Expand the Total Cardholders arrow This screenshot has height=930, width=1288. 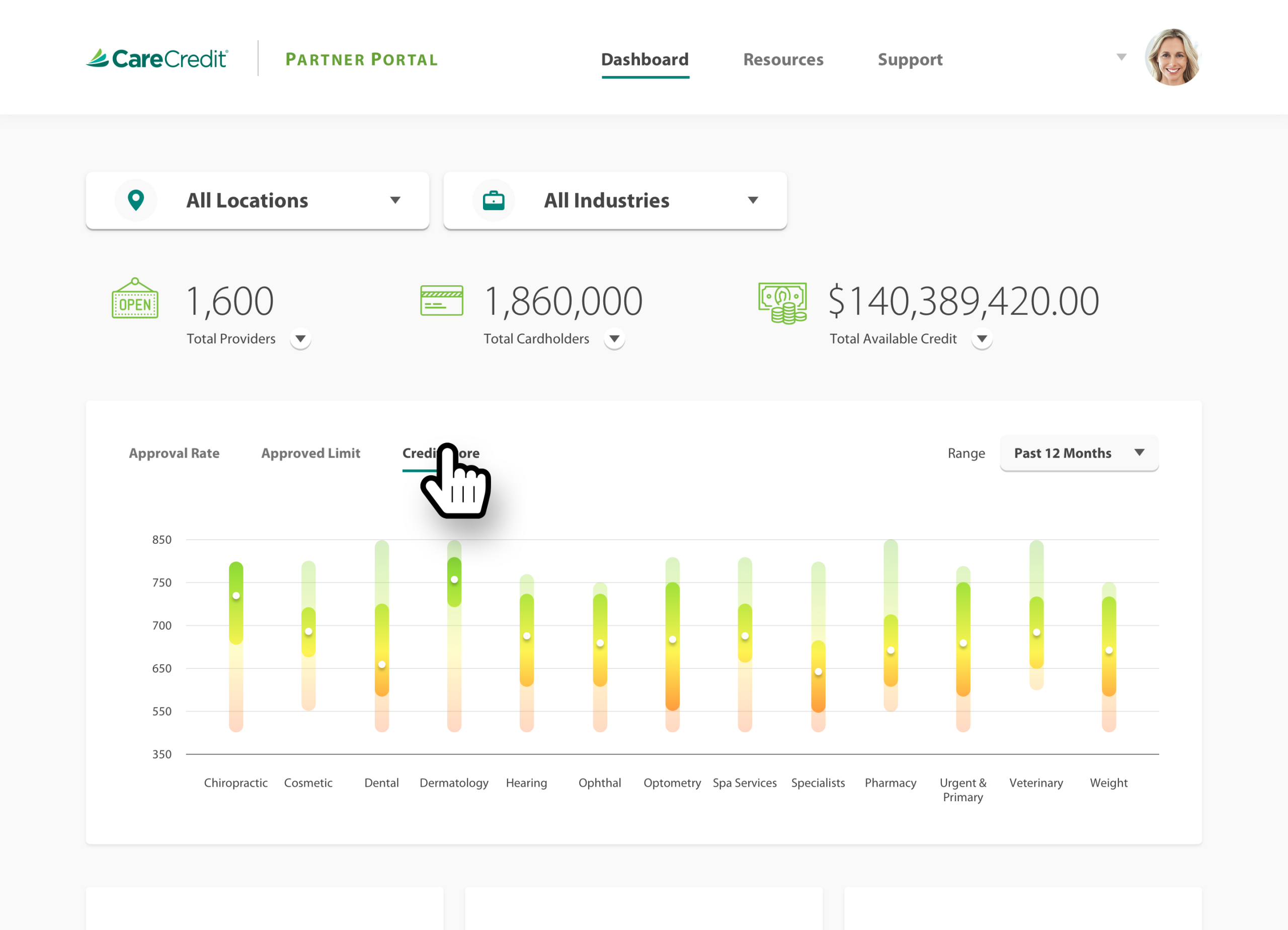pos(614,339)
